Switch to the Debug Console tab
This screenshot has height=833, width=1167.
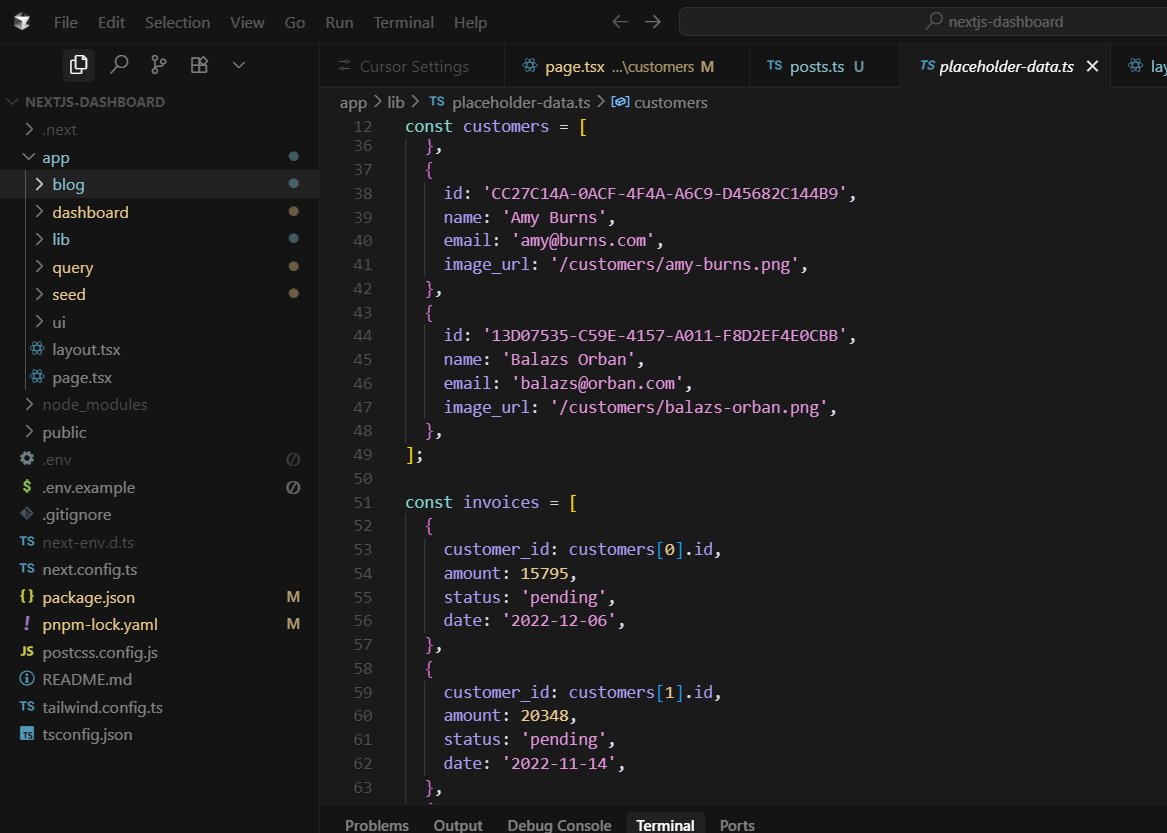(559, 825)
